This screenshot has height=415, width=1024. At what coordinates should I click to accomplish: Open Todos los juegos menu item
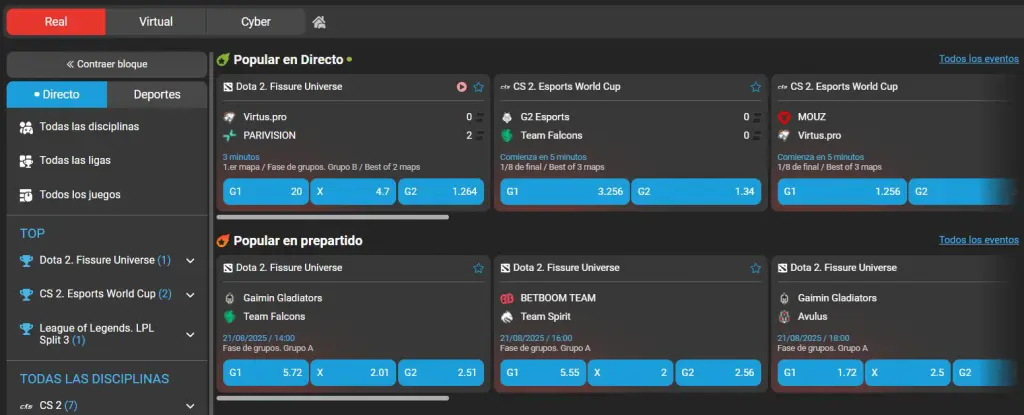(x=106, y=195)
